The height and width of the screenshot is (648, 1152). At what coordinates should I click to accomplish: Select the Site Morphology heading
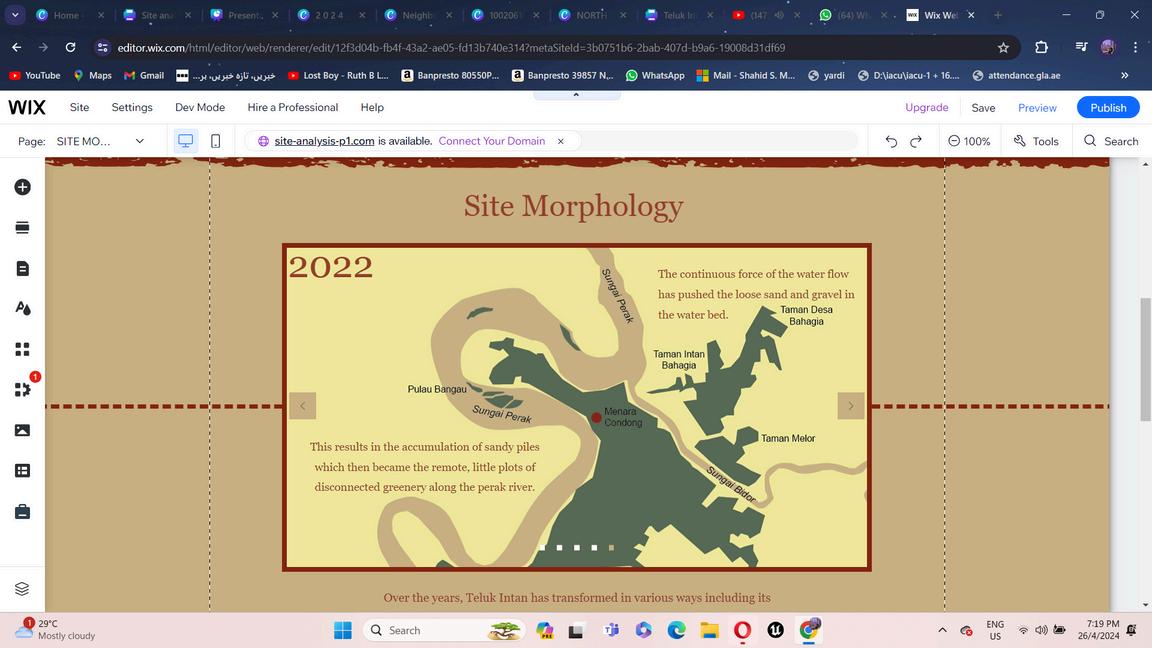tap(573, 206)
